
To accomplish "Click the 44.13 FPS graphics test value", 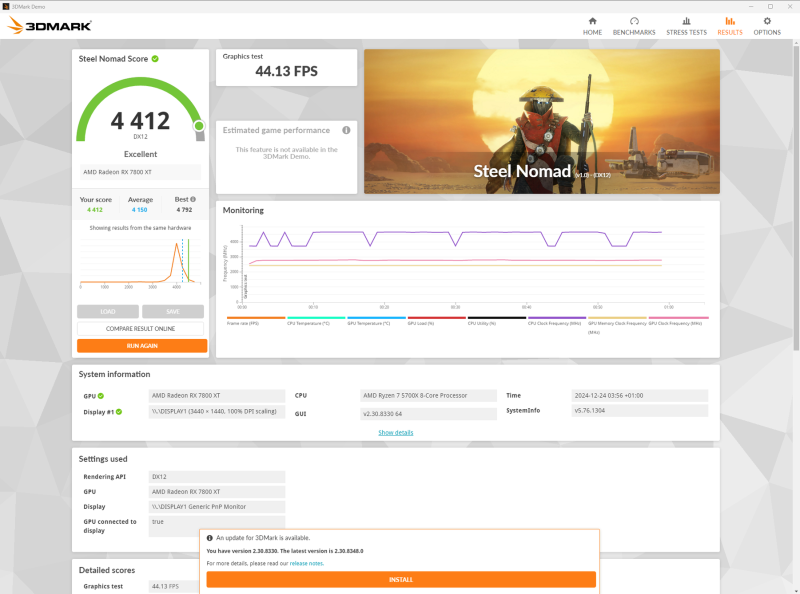I will click(286, 71).
